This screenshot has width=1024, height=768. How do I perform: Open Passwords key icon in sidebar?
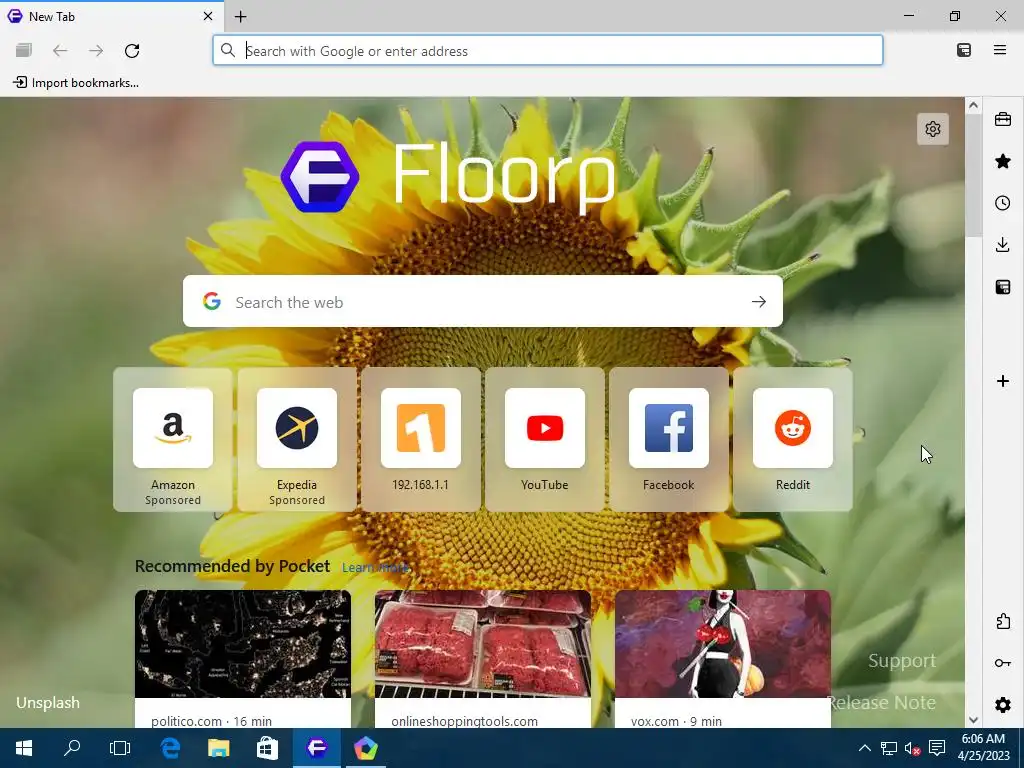tap(1003, 663)
